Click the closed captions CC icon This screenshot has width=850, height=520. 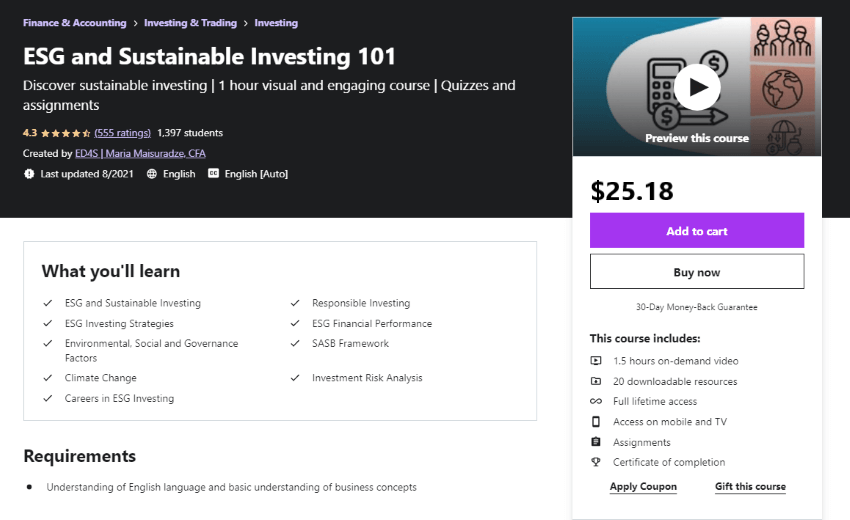[214, 174]
